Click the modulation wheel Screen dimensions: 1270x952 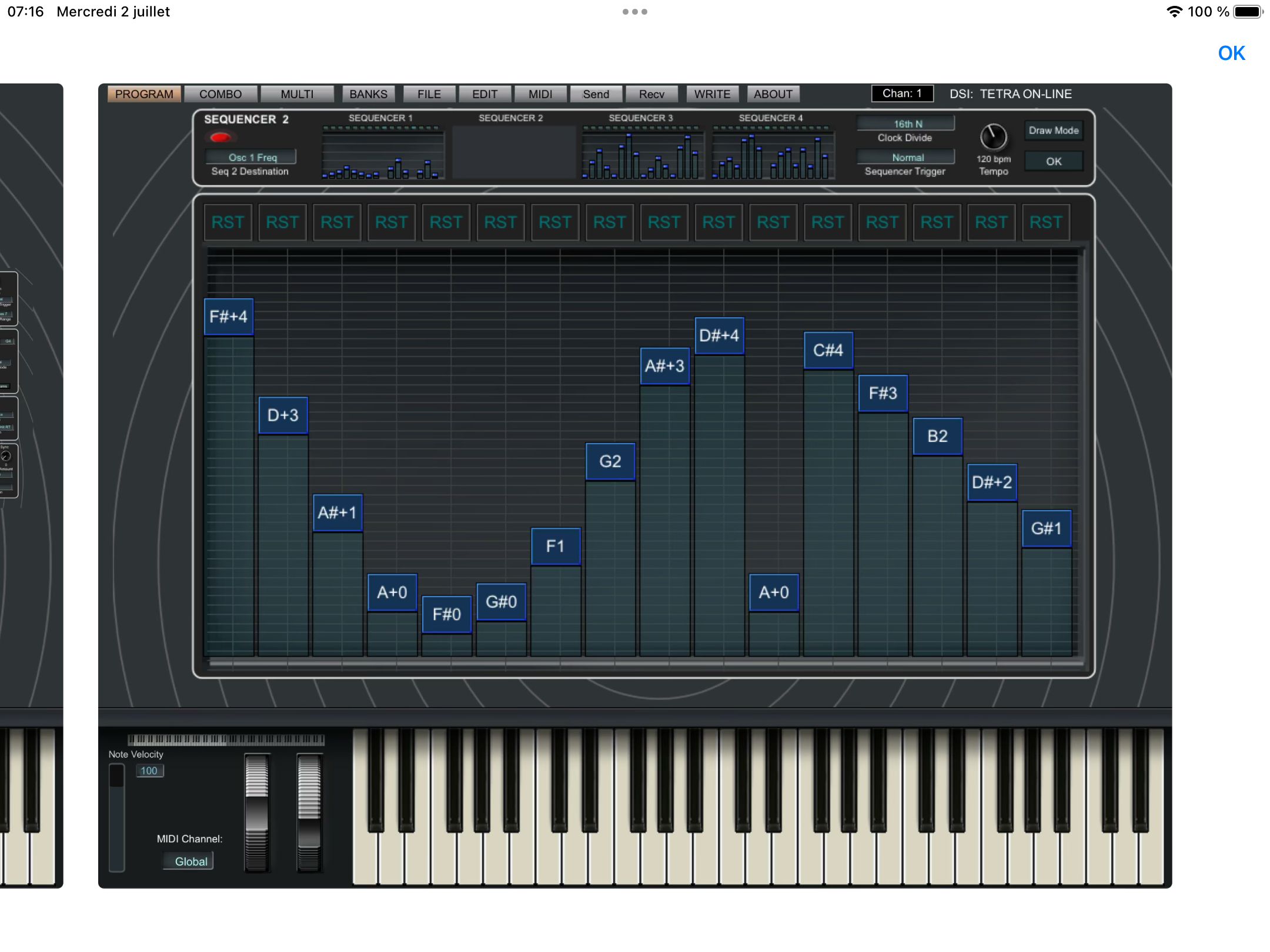[x=309, y=813]
